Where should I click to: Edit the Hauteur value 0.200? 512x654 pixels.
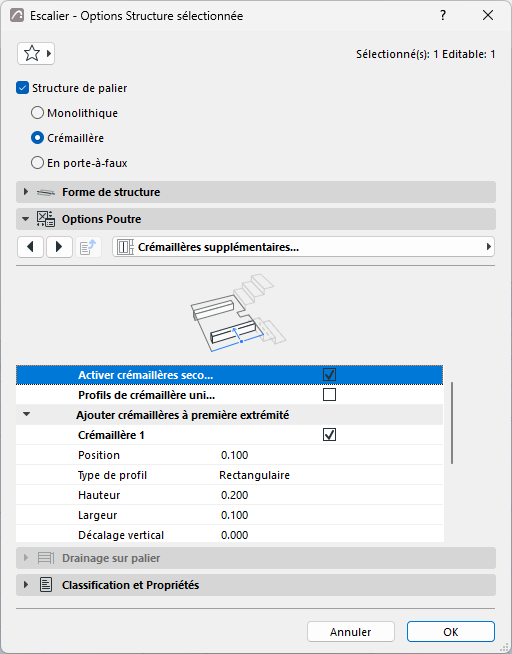coord(234,495)
